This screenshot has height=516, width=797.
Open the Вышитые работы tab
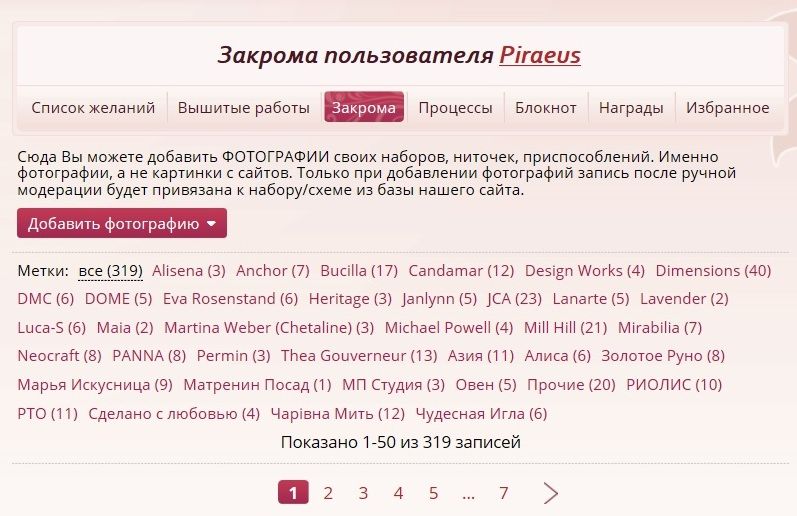(x=244, y=108)
